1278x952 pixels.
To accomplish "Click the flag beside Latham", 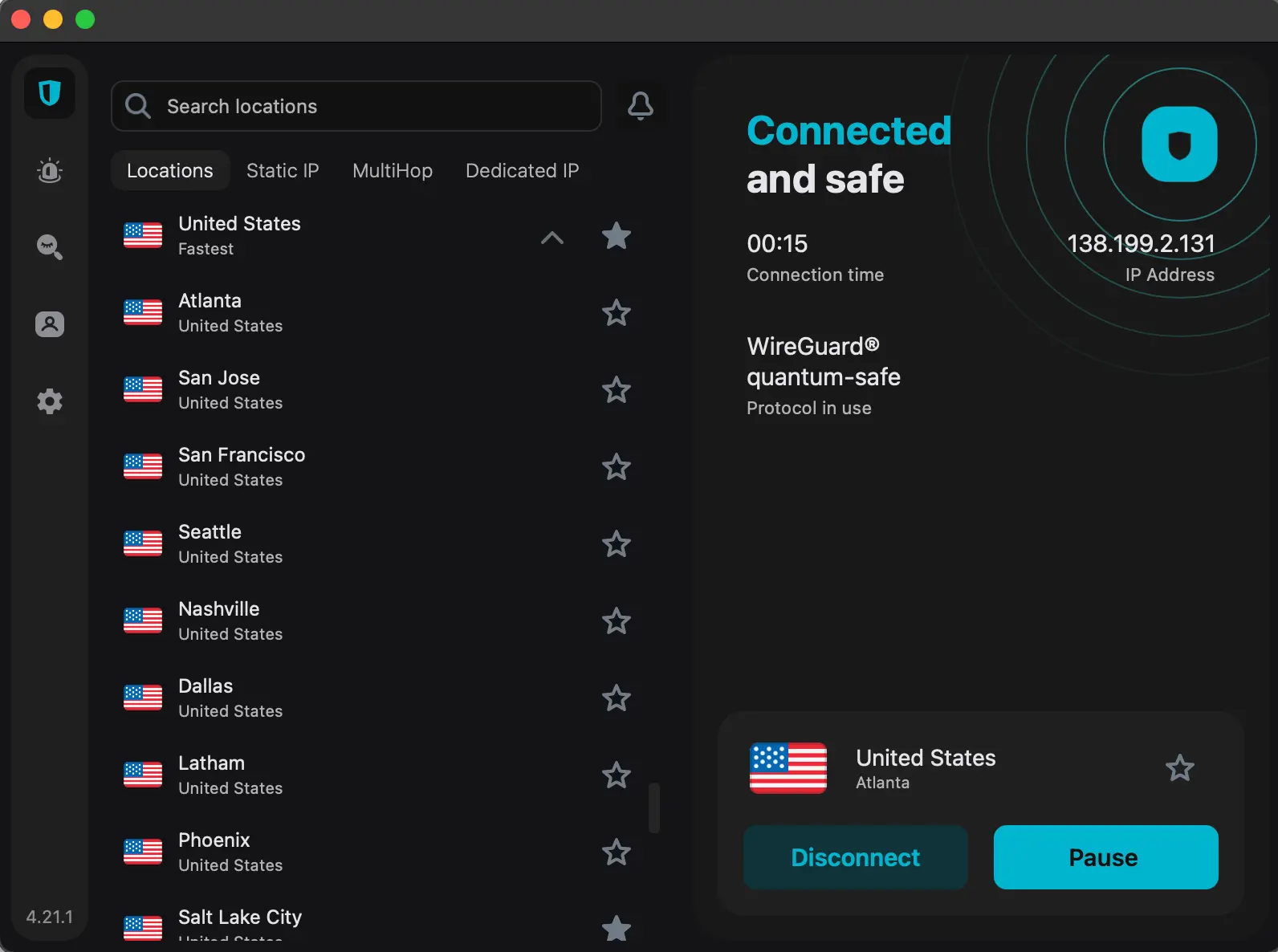I will (x=143, y=775).
